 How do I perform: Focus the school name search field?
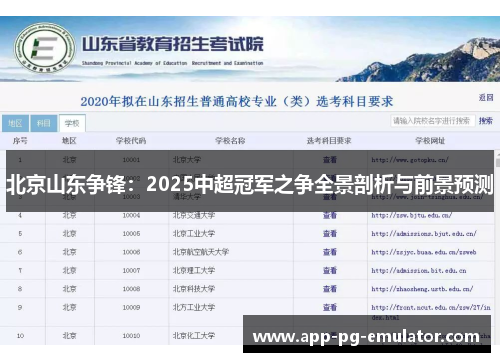click(x=432, y=121)
